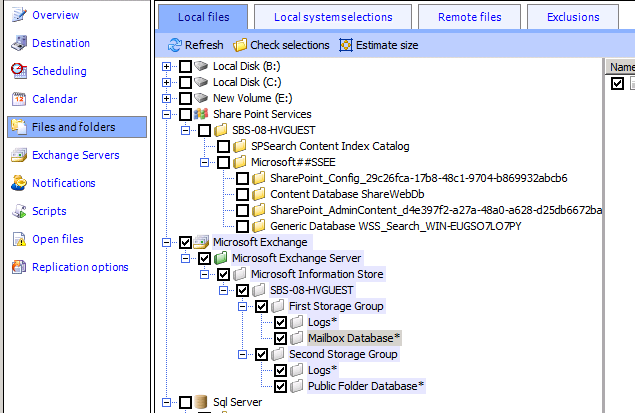Click the Local Disk (C:) drive icon
This screenshot has width=635, height=413.
tap(201, 82)
